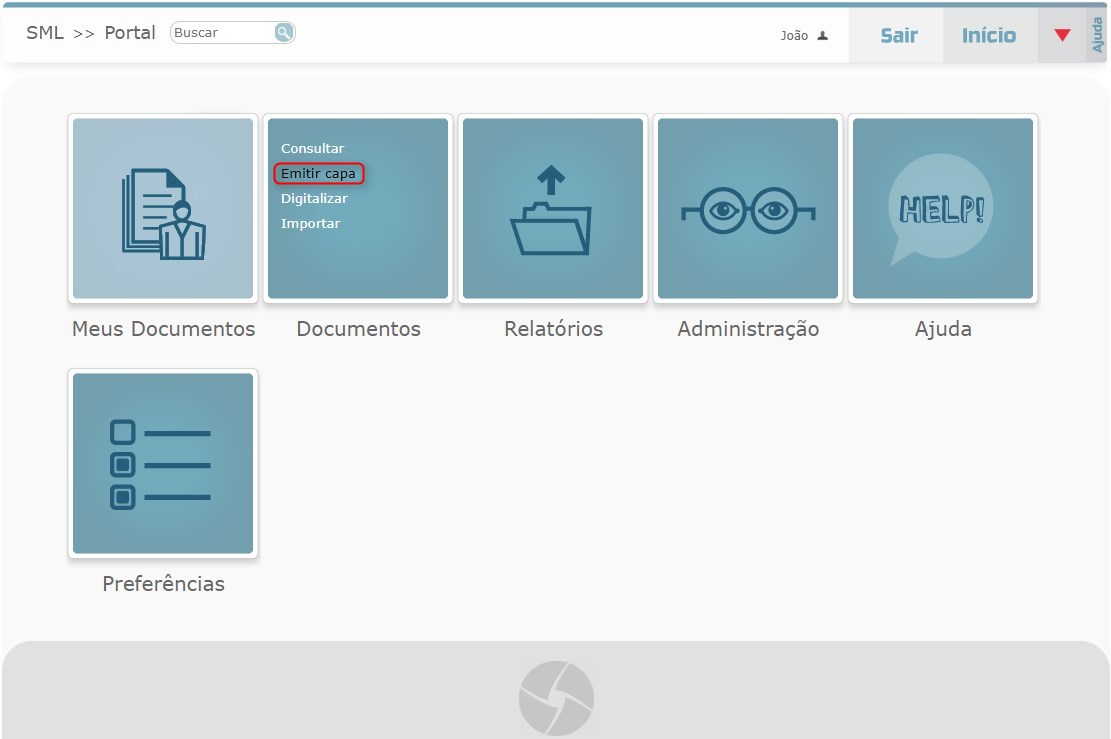The width and height of the screenshot is (1111, 739).
Task: Click the Início button
Action: point(988,36)
